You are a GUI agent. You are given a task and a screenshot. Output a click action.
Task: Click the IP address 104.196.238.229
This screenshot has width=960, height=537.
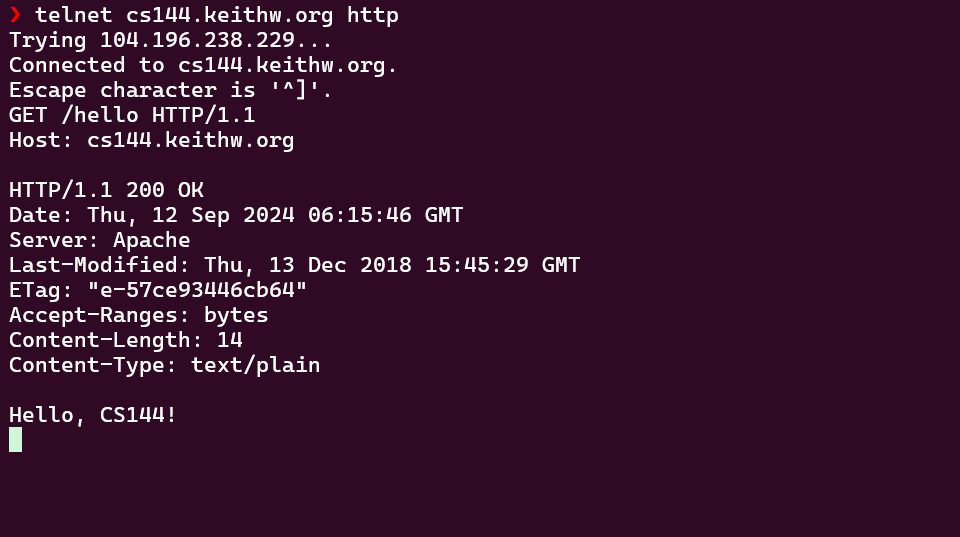click(x=197, y=40)
